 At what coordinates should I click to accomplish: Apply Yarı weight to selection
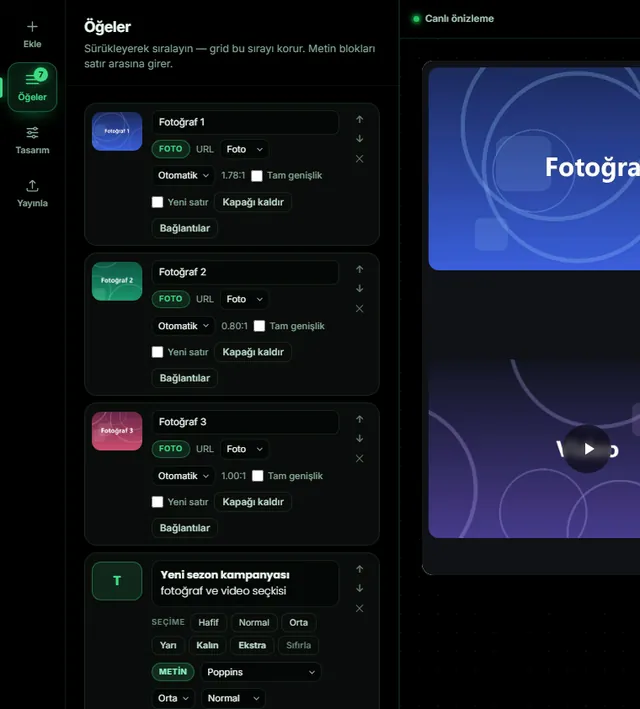point(168,645)
